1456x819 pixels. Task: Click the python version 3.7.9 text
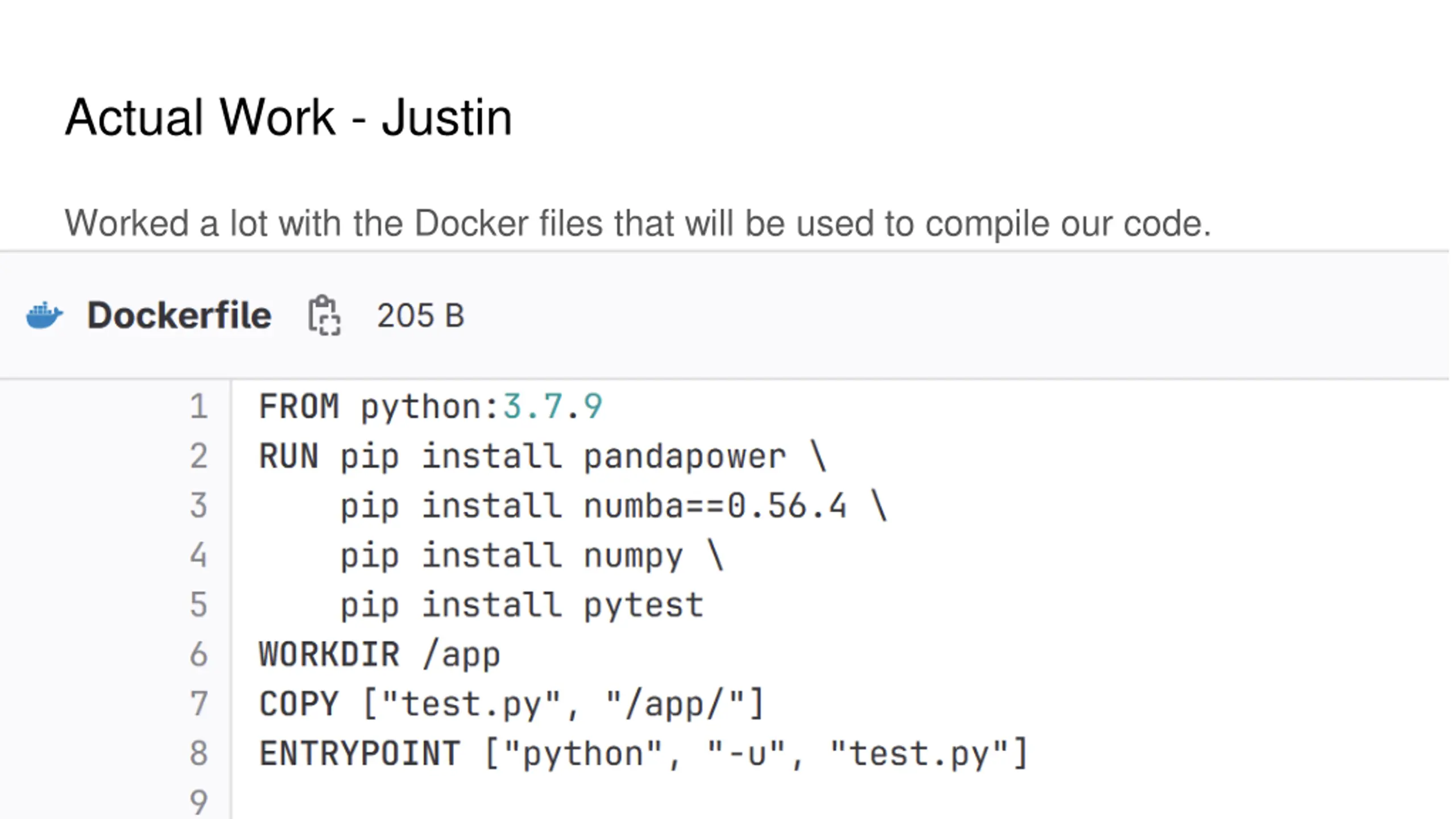coord(552,407)
